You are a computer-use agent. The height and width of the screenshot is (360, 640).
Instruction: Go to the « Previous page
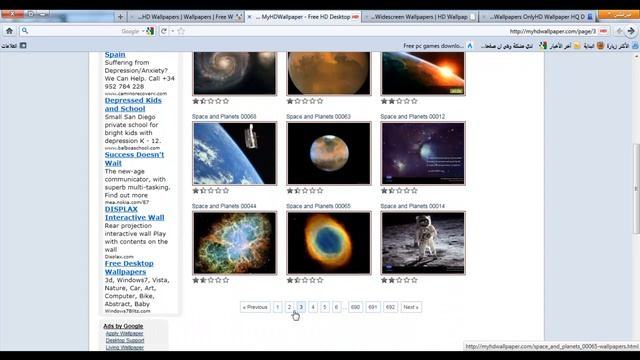[255, 307]
